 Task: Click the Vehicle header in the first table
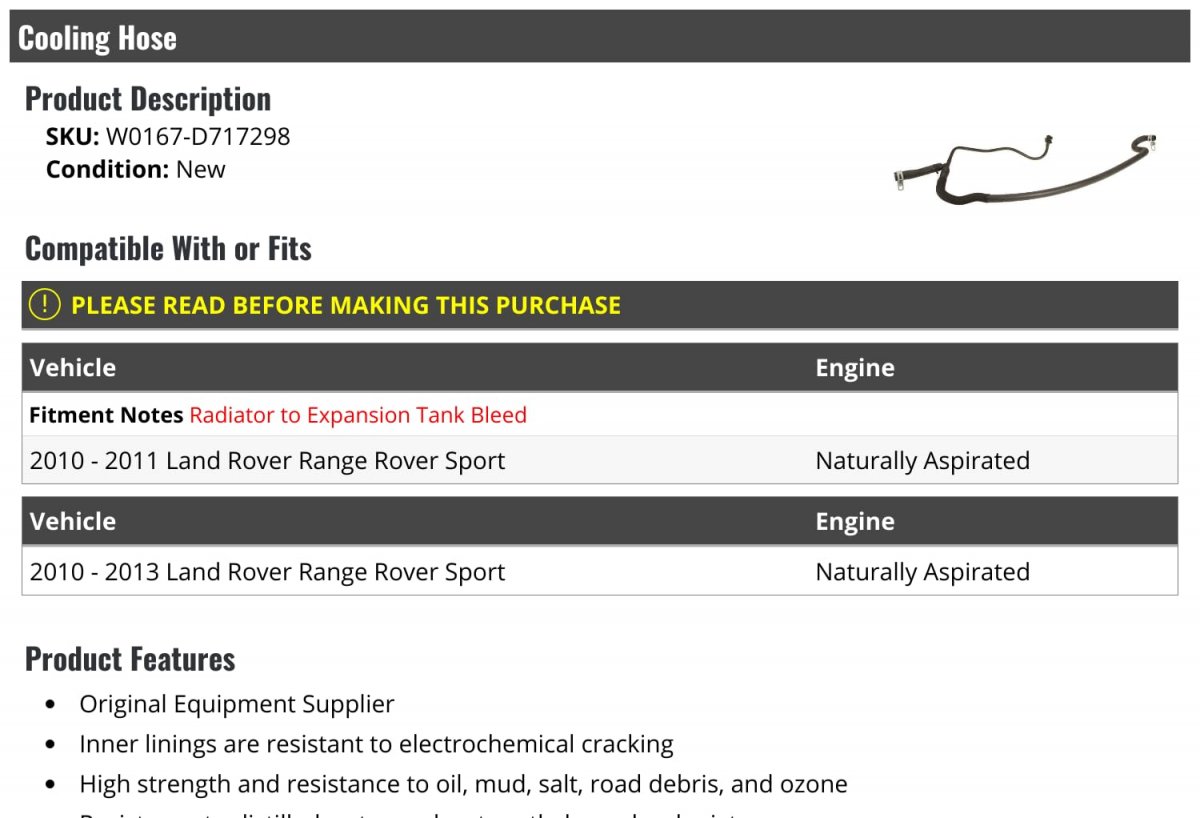coord(73,368)
